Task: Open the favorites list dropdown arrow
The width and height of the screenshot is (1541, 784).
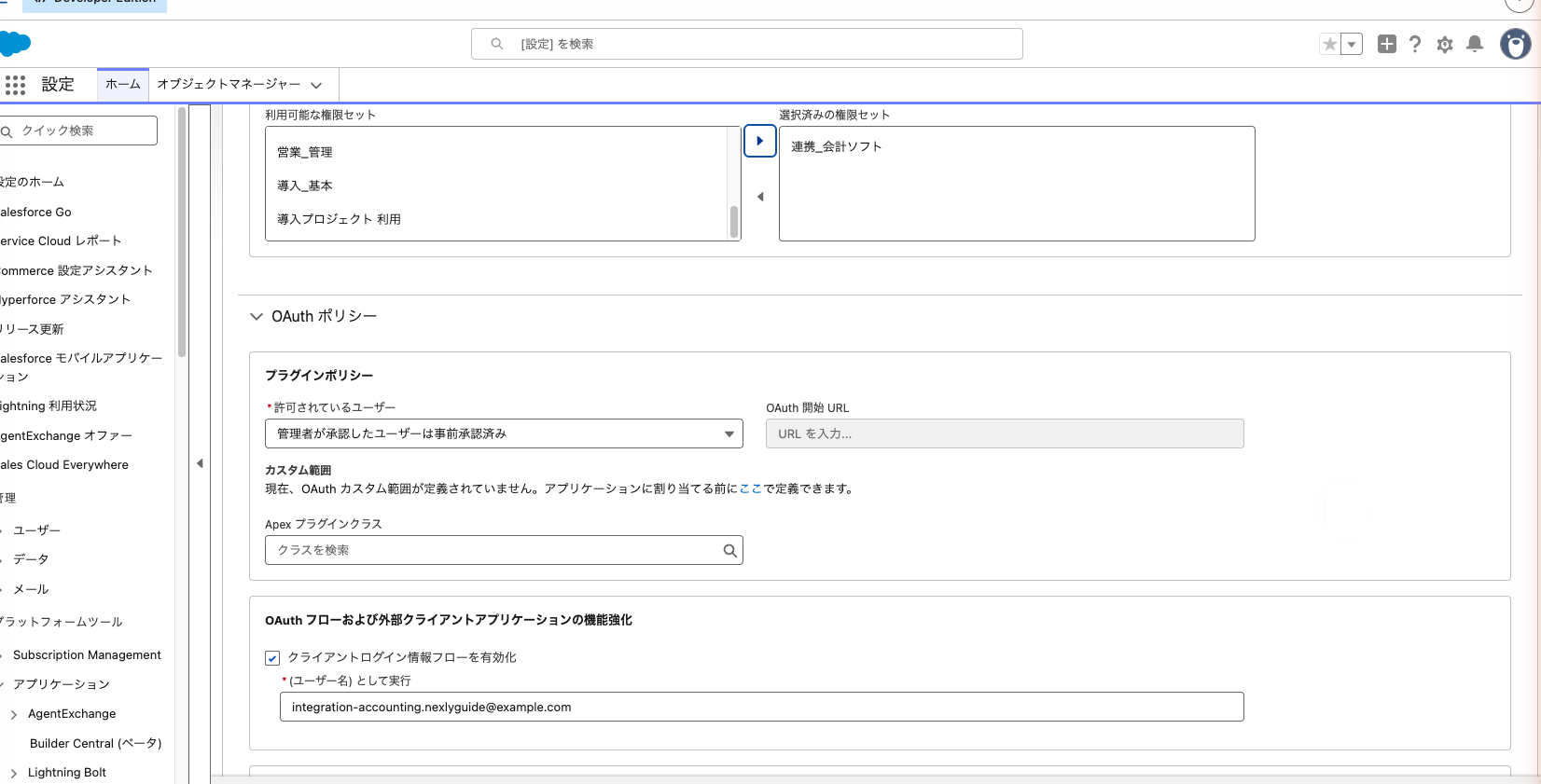Action: point(1352,44)
